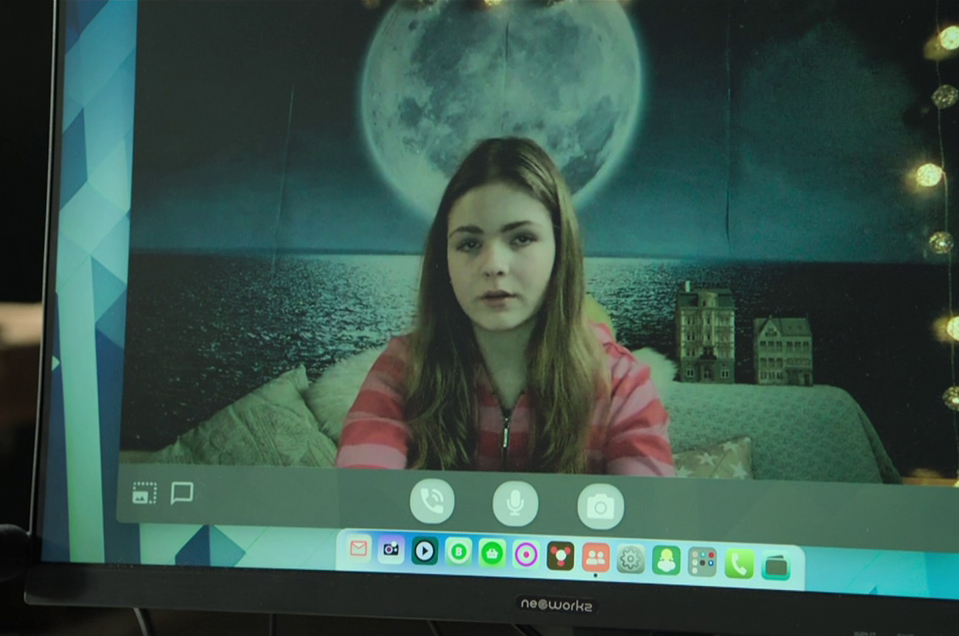Click the small arrow on left screen edge
The height and width of the screenshot is (636, 959).
(56, 362)
